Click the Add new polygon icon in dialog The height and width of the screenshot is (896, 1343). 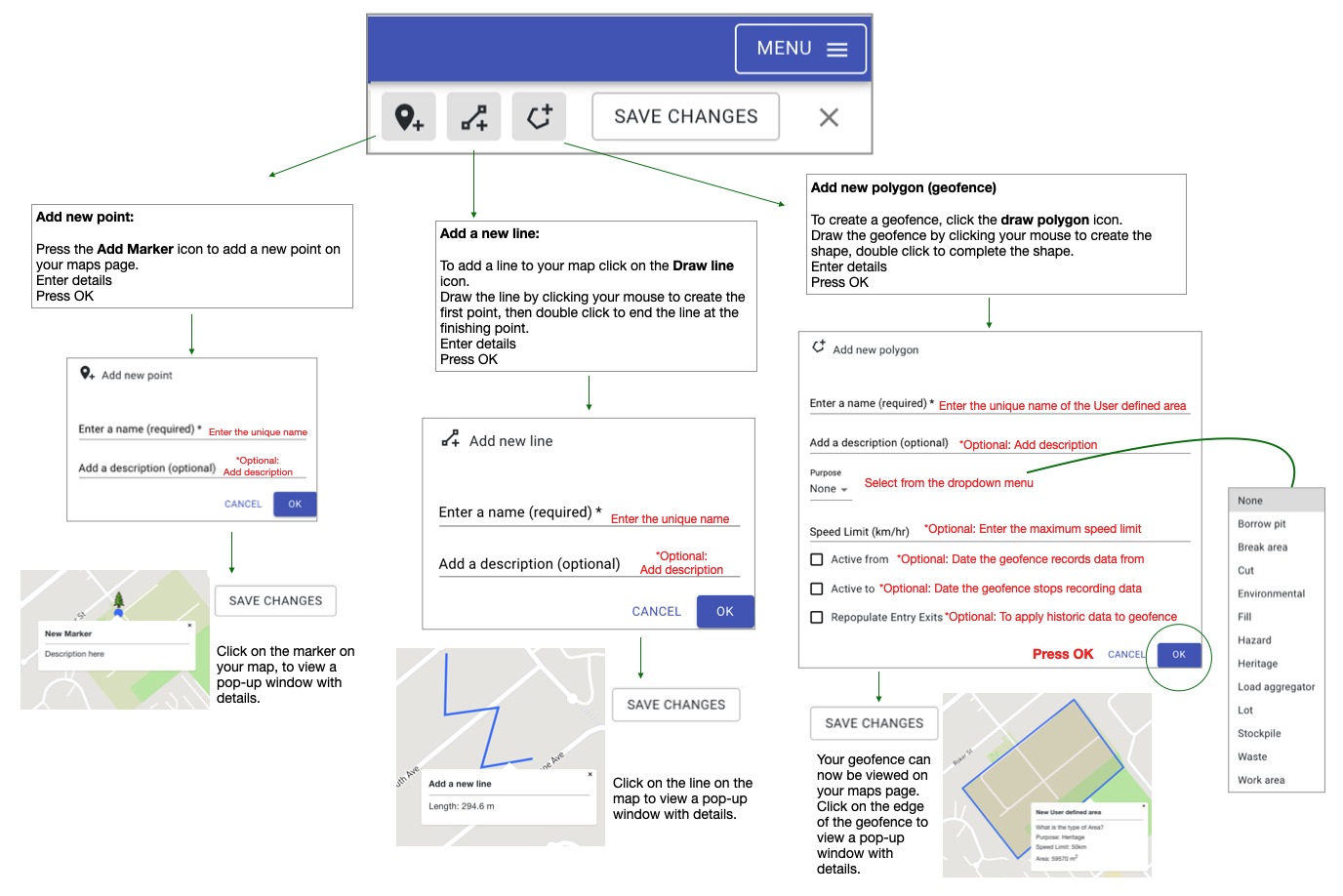pyautogui.click(x=818, y=346)
